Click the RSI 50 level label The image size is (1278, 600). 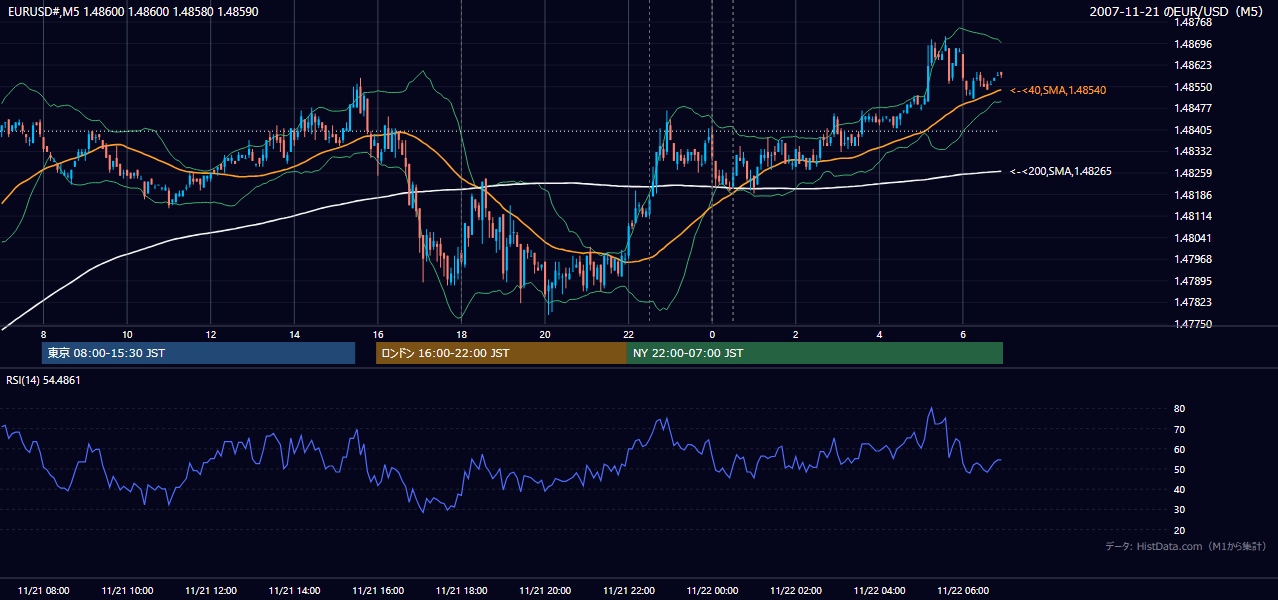click(1179, 469)
